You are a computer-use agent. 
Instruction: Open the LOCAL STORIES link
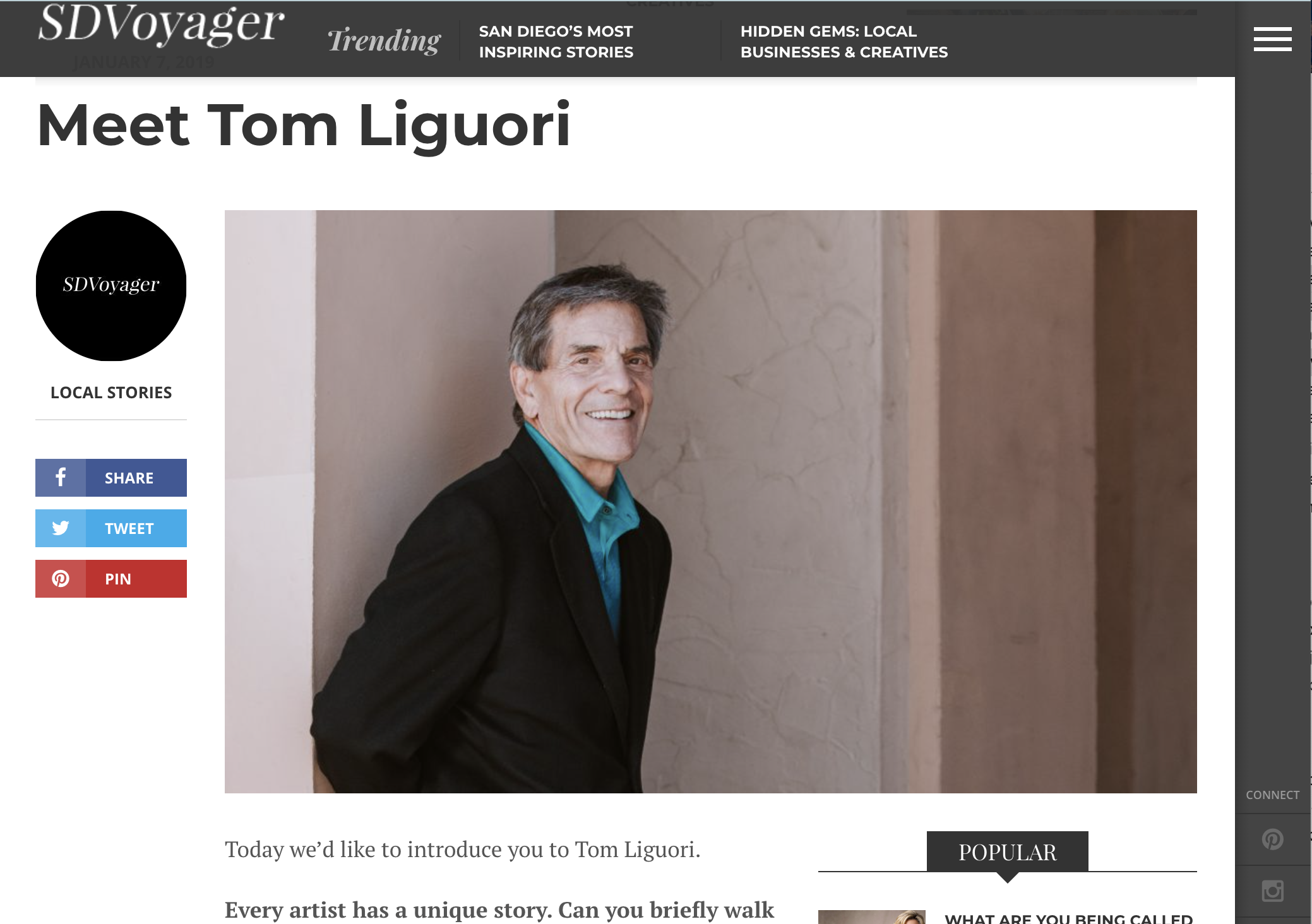[111, 393]
